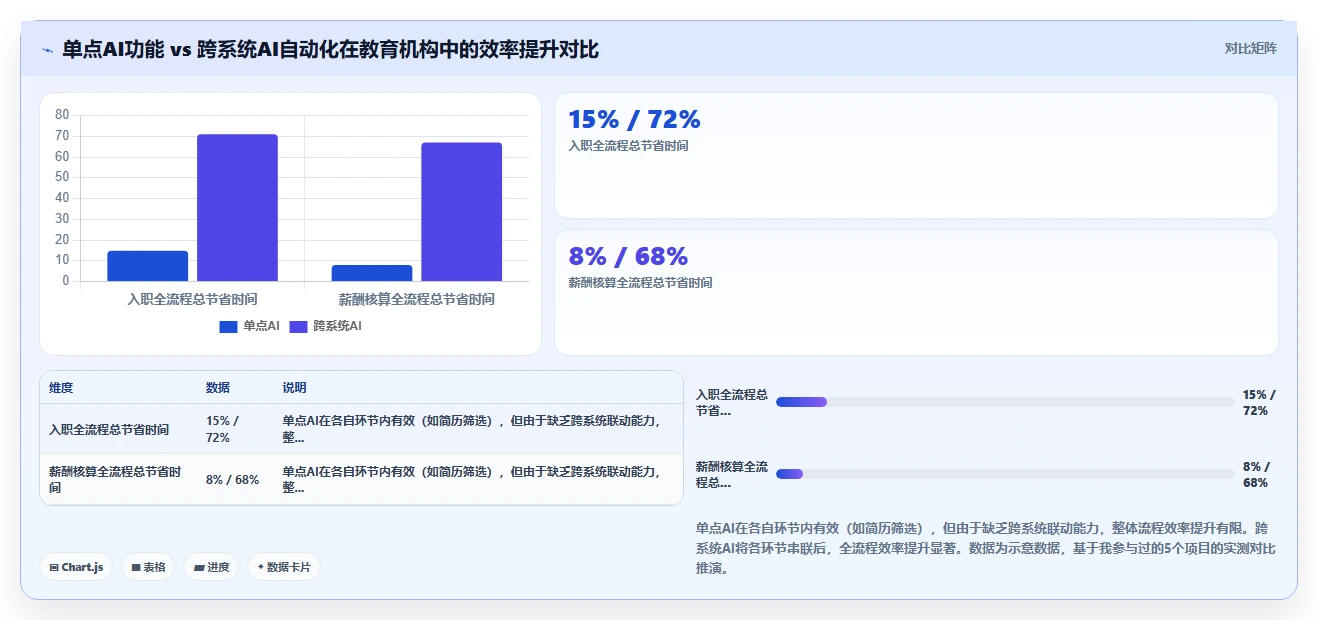
Task: Click the 15% / 72% card value
Action: pyautogui.click(x=634, y=119)
